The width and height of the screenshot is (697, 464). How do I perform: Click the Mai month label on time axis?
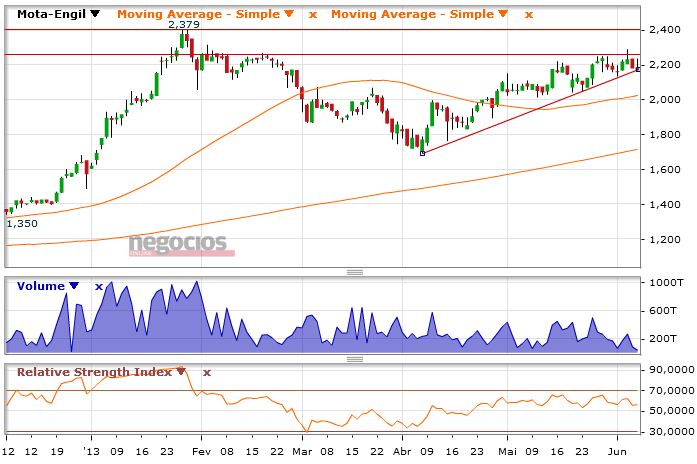507,452
